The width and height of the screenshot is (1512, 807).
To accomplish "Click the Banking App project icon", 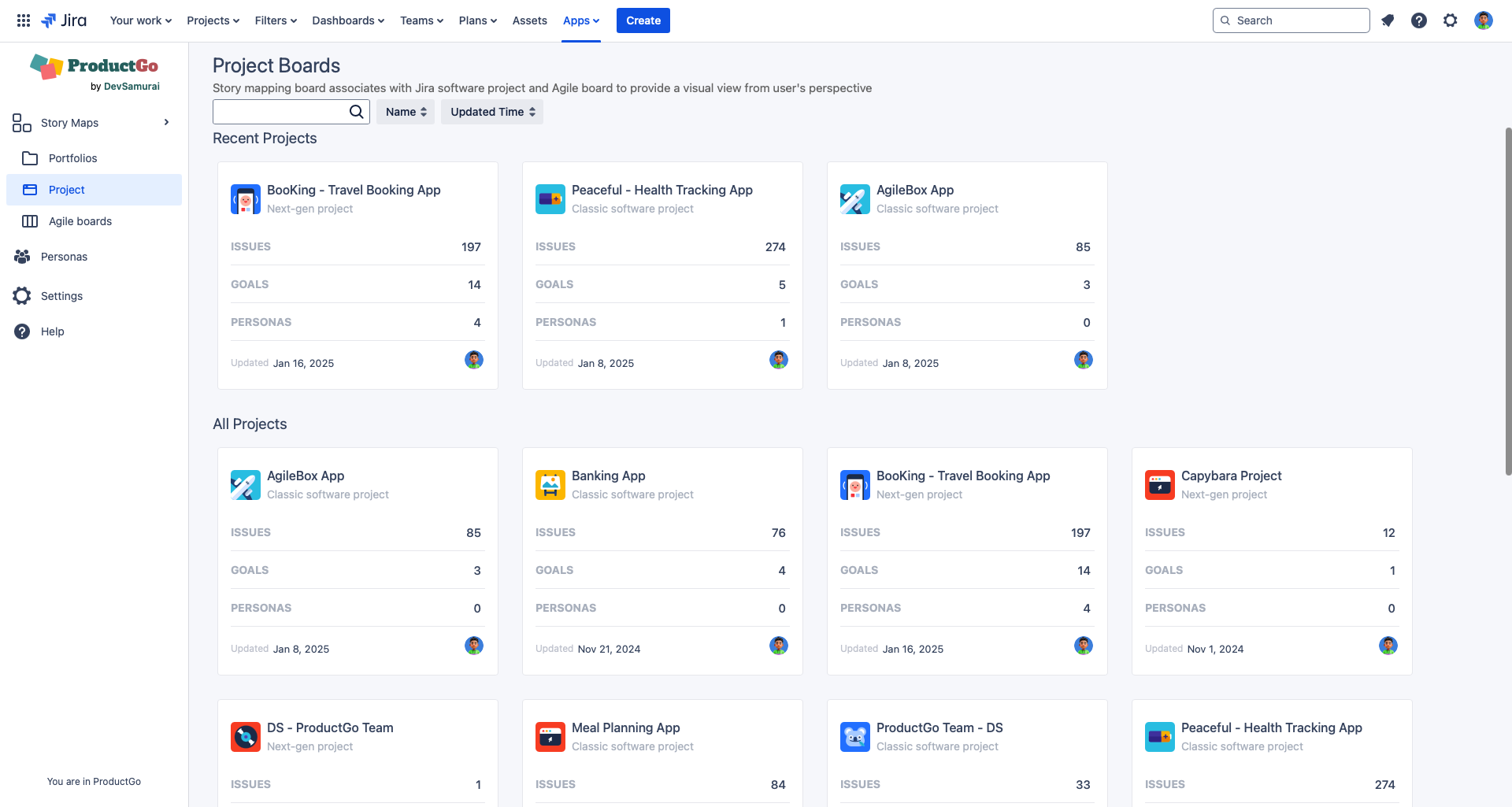I will tap(550, 485).
